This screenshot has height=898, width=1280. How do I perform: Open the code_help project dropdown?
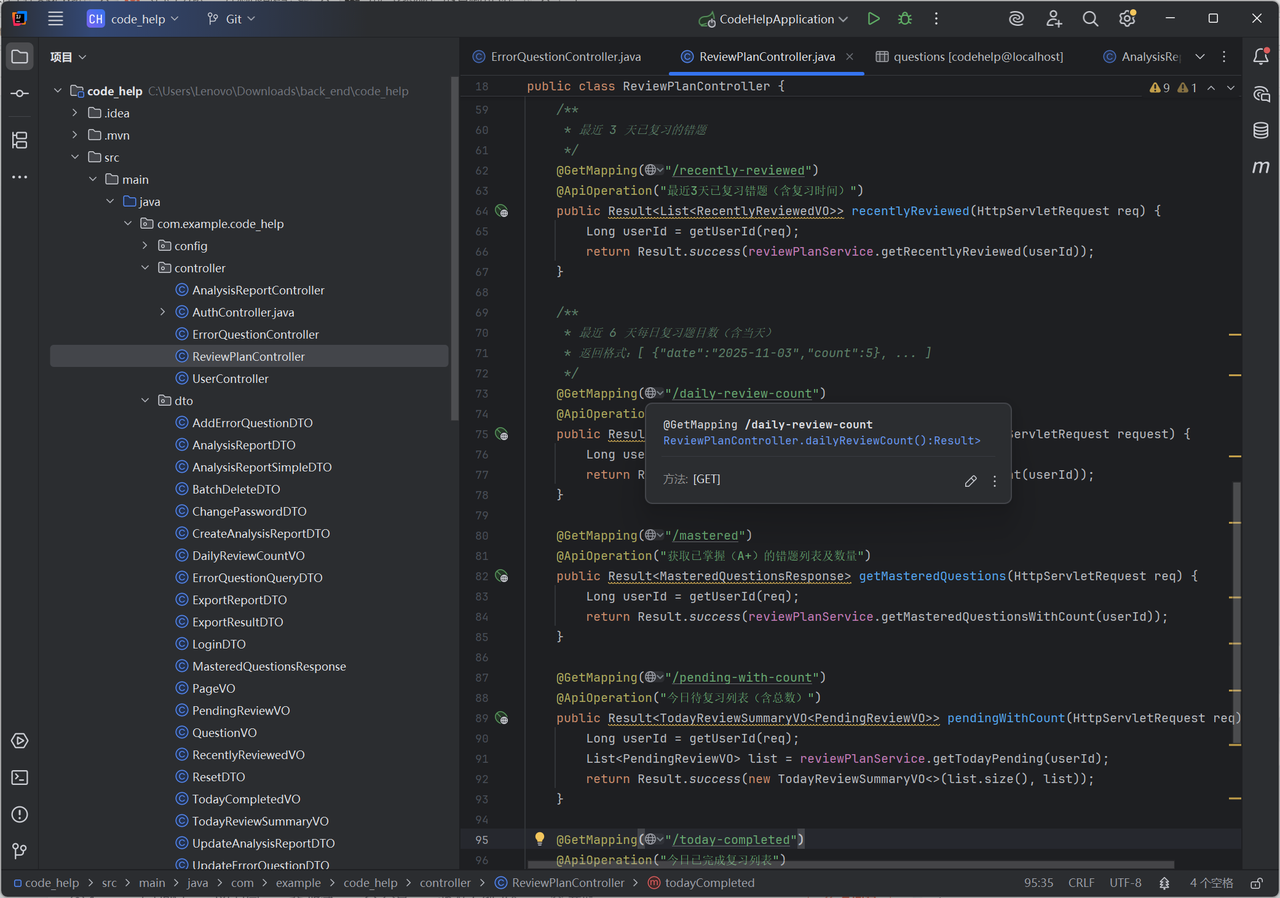(x=133, y=19)
